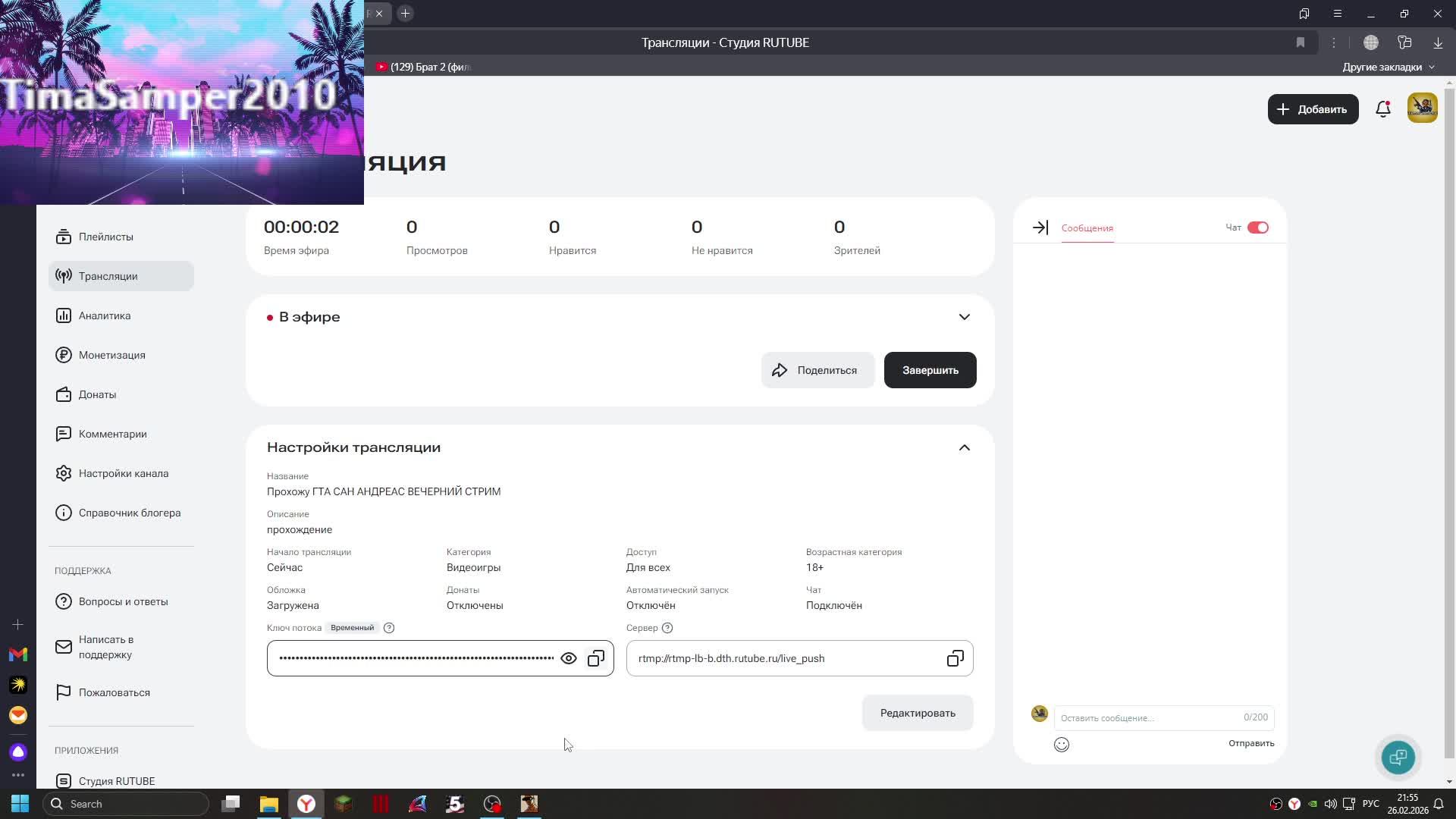Viewport: 1456px width, 819px height.
Task: Collapse the chat panel with arrow icon
Action: 1040,227
